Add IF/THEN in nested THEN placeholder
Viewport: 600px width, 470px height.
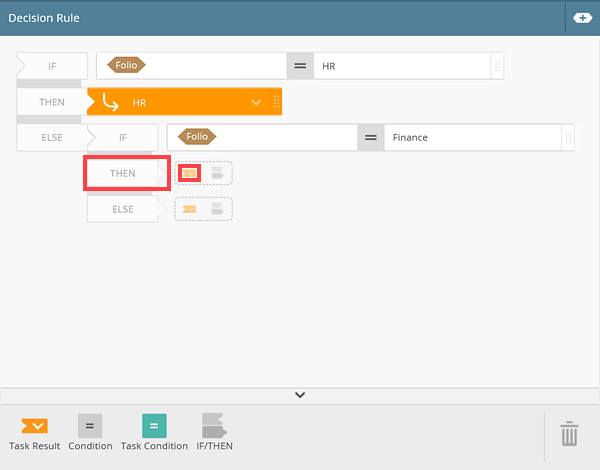click(x=217, y=173)
